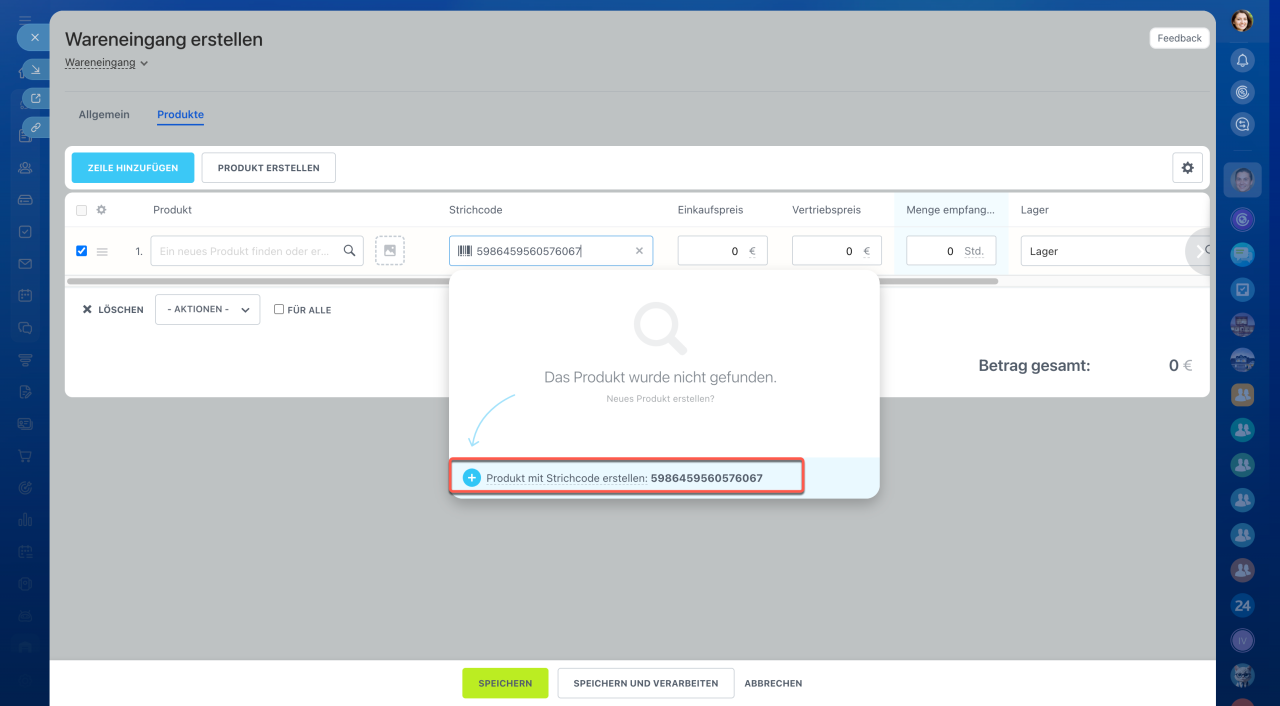The height and width of the screenshot is (706, 1280).
Task: Click the 'Neues Produkt erstellen?' text
Action: click(x=660, y=399)
